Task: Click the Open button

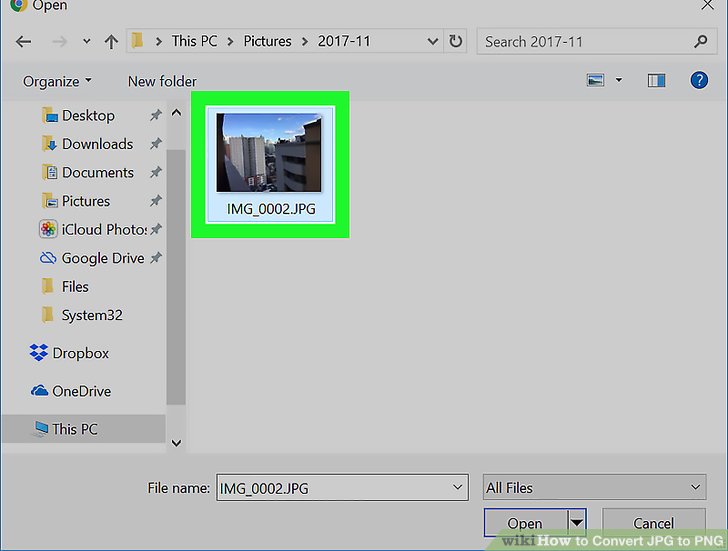Action: point(525,523)
